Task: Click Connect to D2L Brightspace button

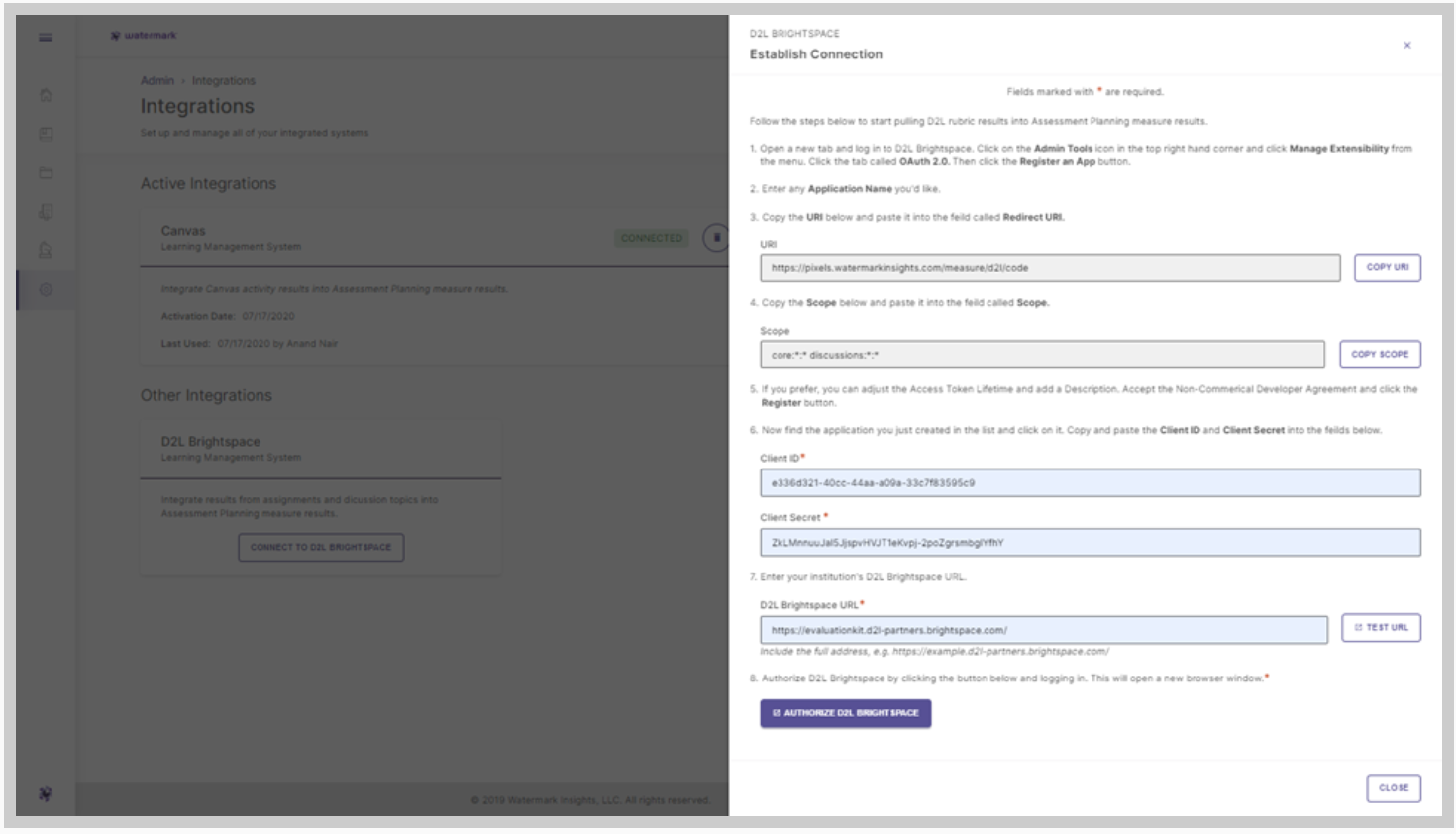Action: point(321,547)
